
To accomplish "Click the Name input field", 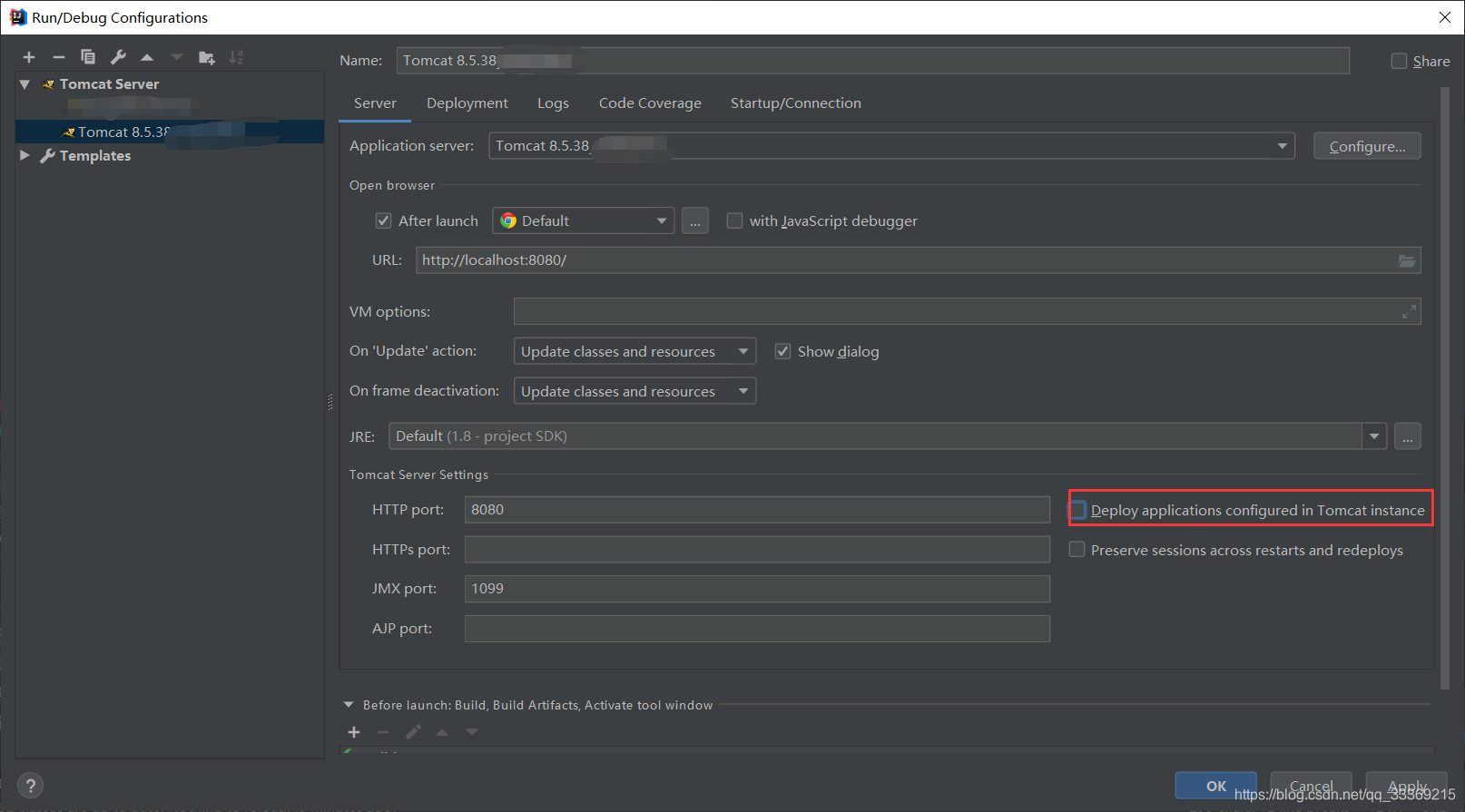I will (872, 61).
